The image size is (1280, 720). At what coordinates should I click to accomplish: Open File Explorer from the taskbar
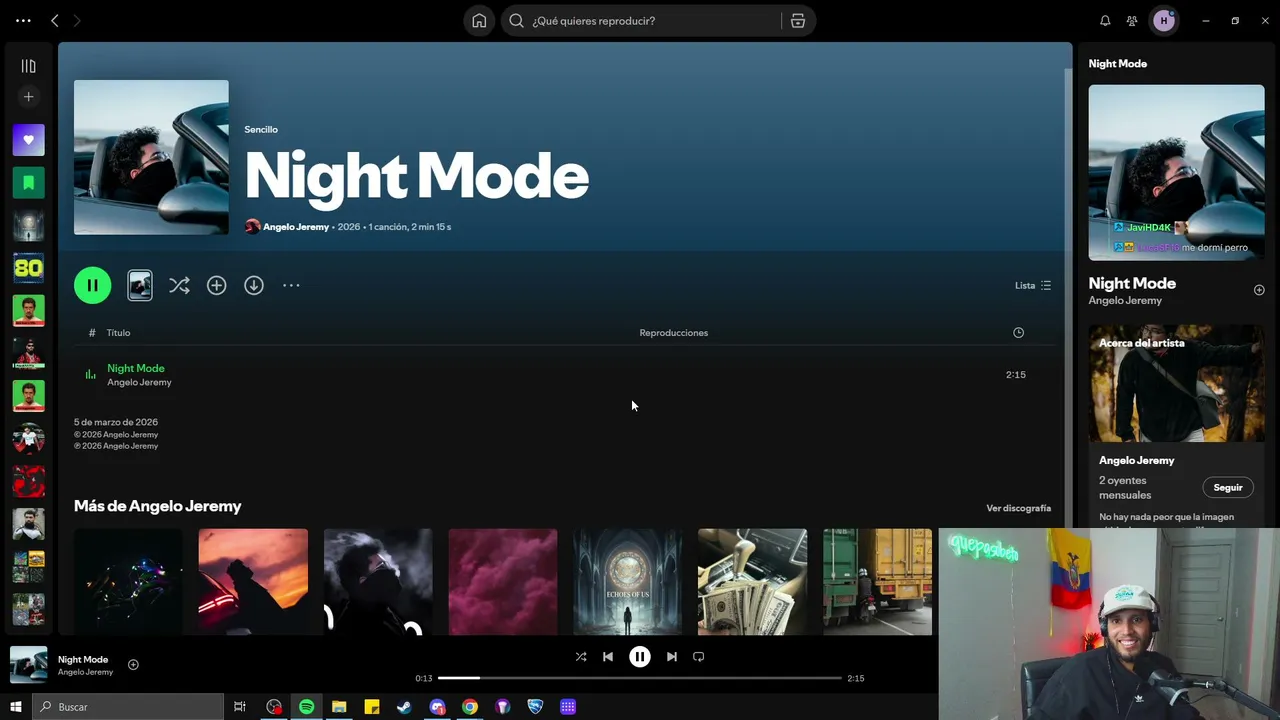(339, 707)
